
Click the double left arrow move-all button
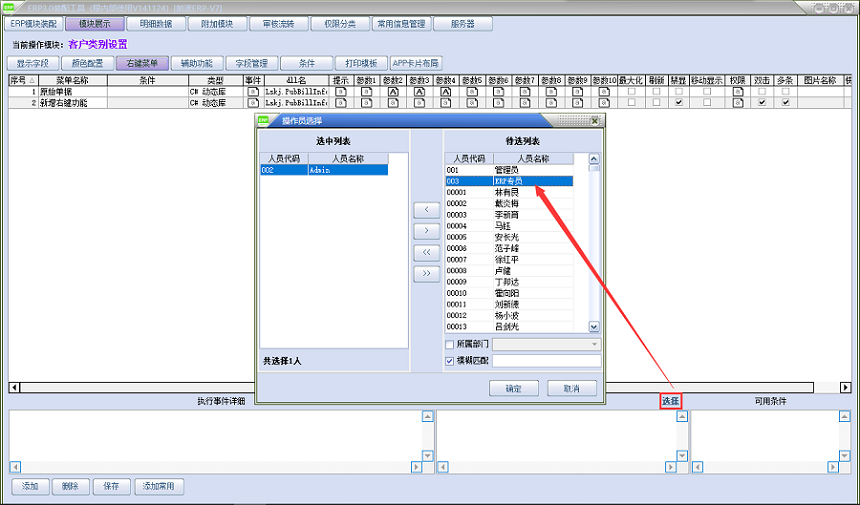(426, 252)
